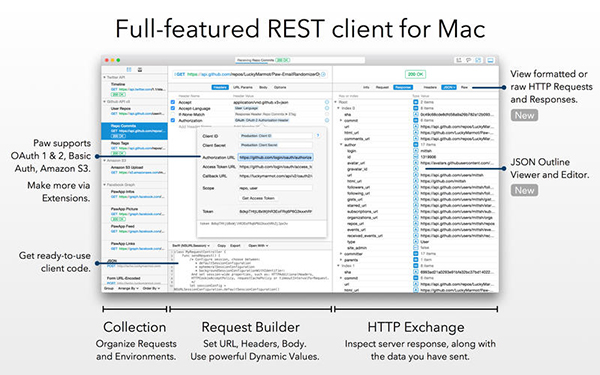Screen dimensions: 600x375
Task: Collapse the author node in JSON tree
Action: pyautogui.click(x=341, y=145)
